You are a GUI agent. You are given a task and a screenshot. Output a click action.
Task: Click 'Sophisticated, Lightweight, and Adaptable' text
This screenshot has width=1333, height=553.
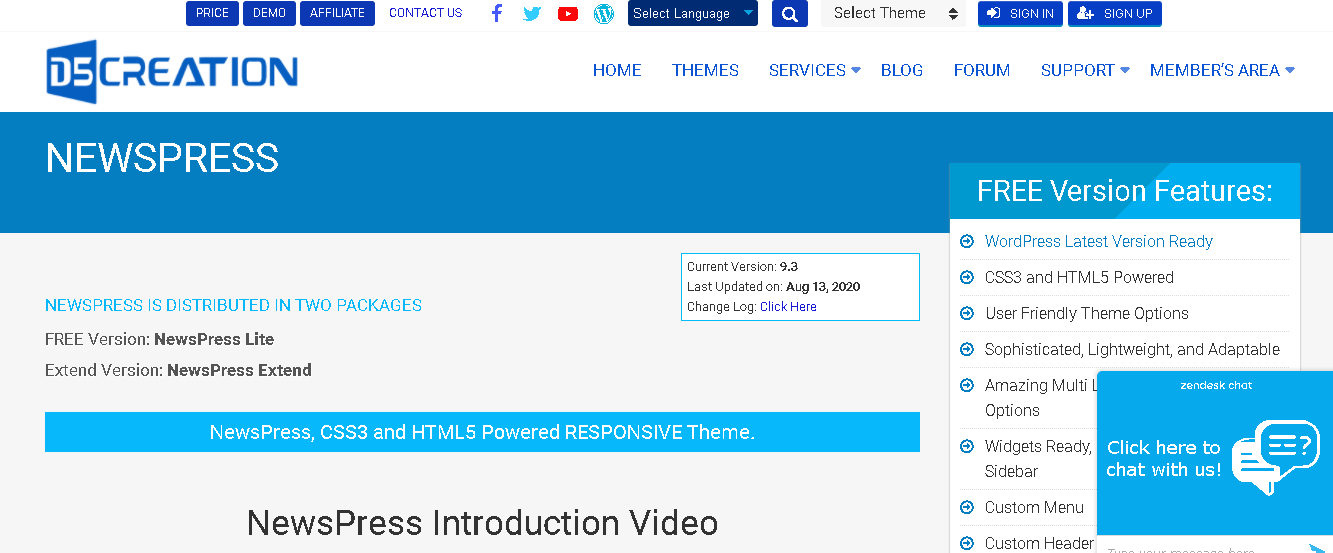coord(1132,349)
